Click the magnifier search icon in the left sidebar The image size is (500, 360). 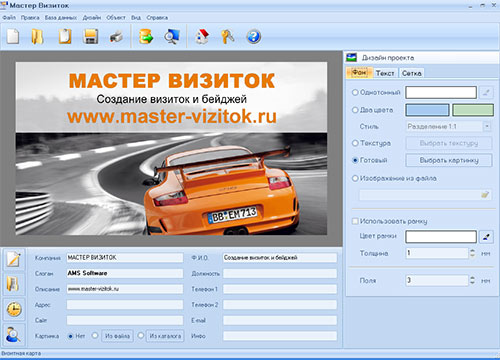14,334
